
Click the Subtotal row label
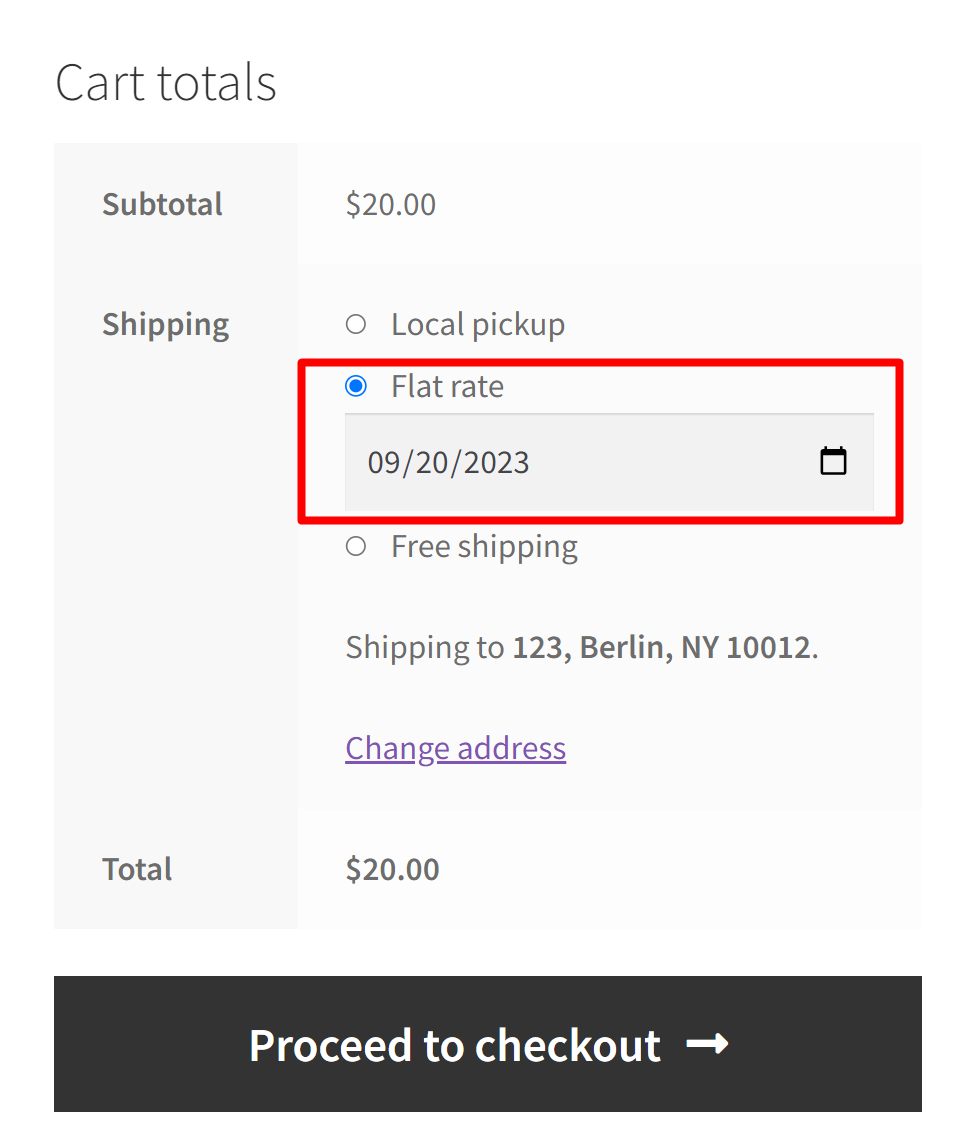pos(162,204)
